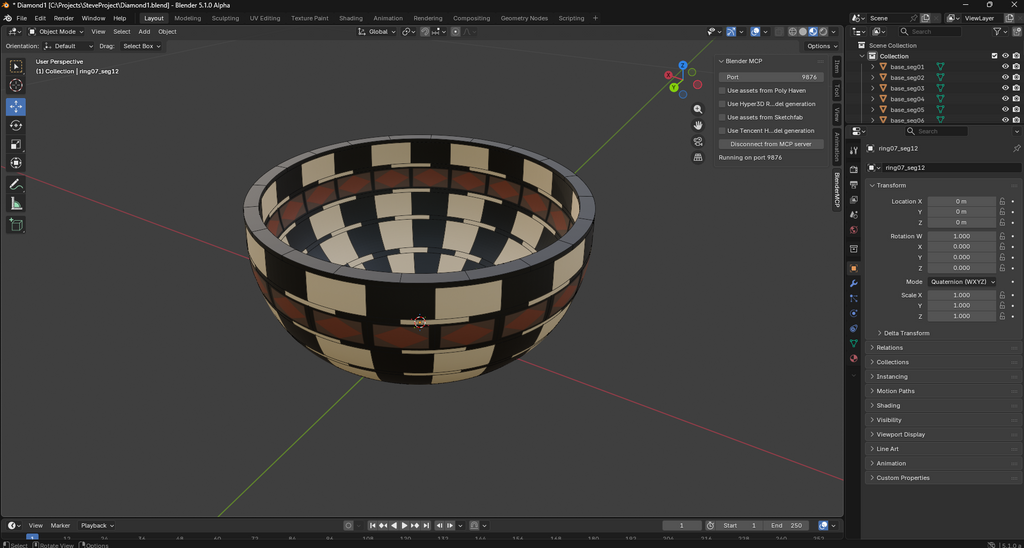Toggle visibility eye for base_seg04

[x=1006, y=99]
